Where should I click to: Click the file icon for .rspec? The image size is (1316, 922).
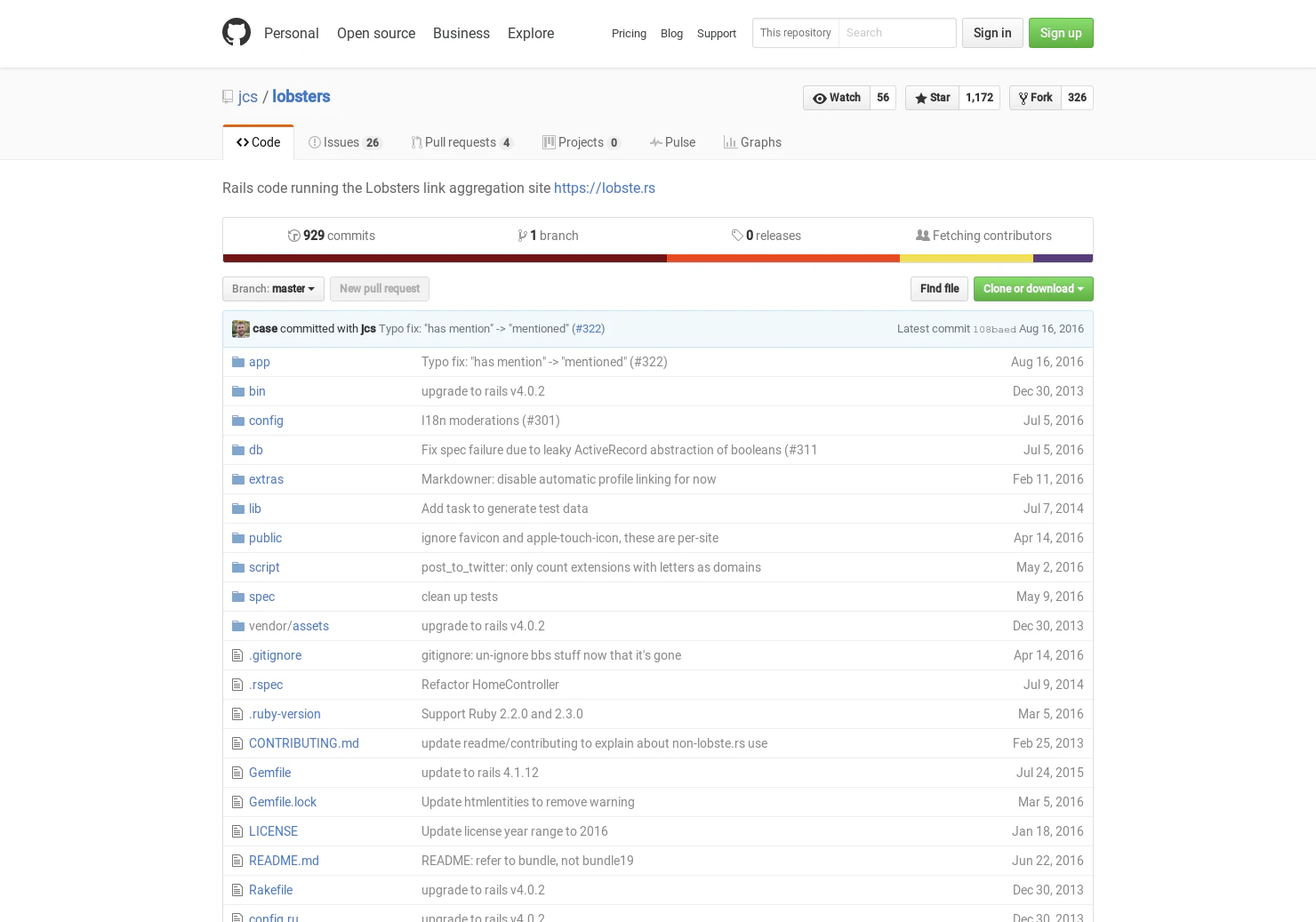pyautogui.click(x=237, y=685)
